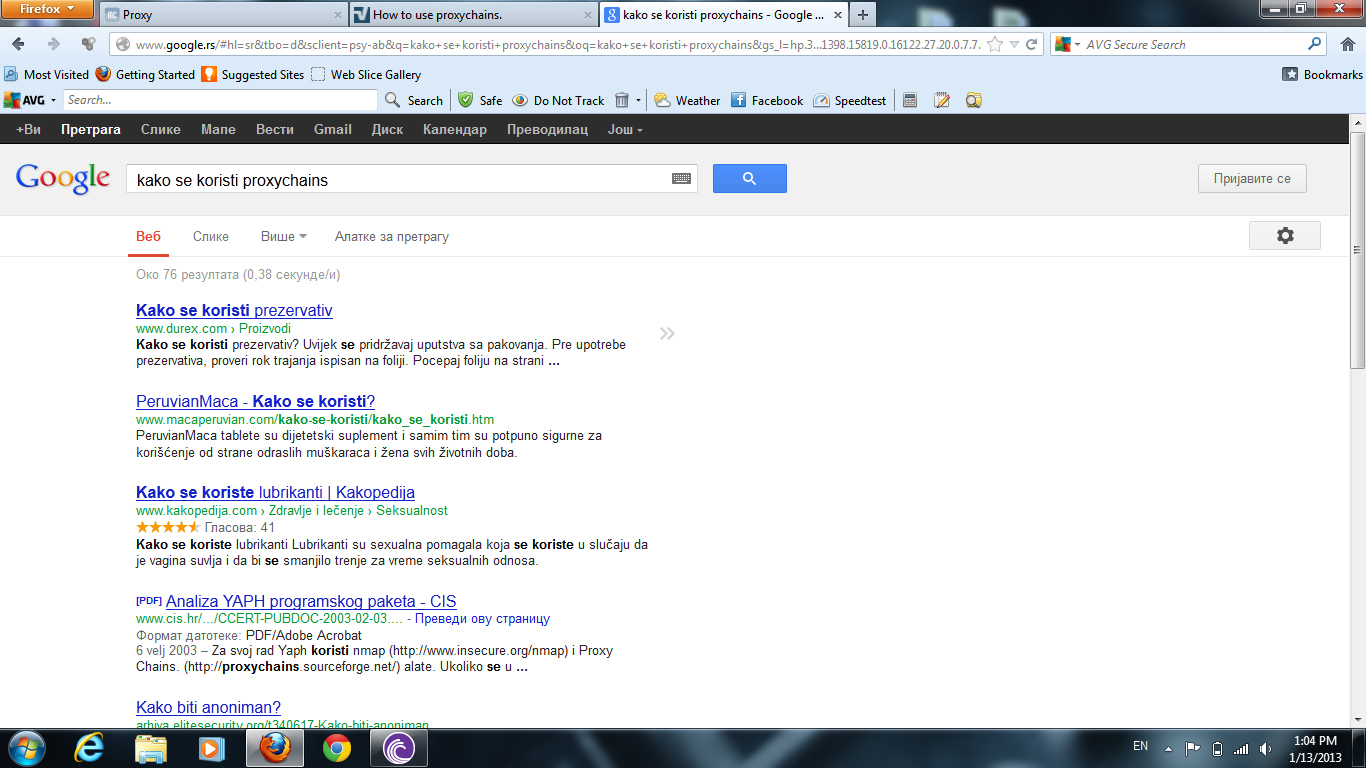Open the Suggested Sites bookmark
The height and width of the screenshot is (768, 1366).
click(253, 74)
